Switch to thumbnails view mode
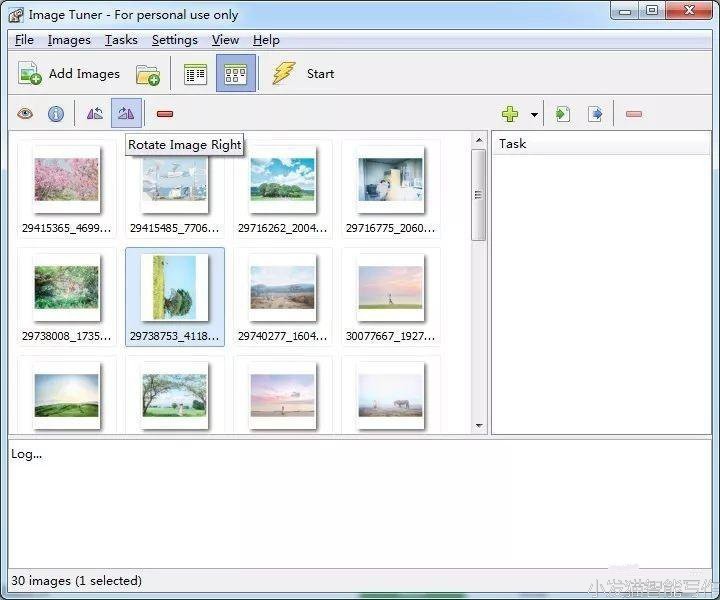The height and width of the screenshot is (600, 720). tap(235, 74)
